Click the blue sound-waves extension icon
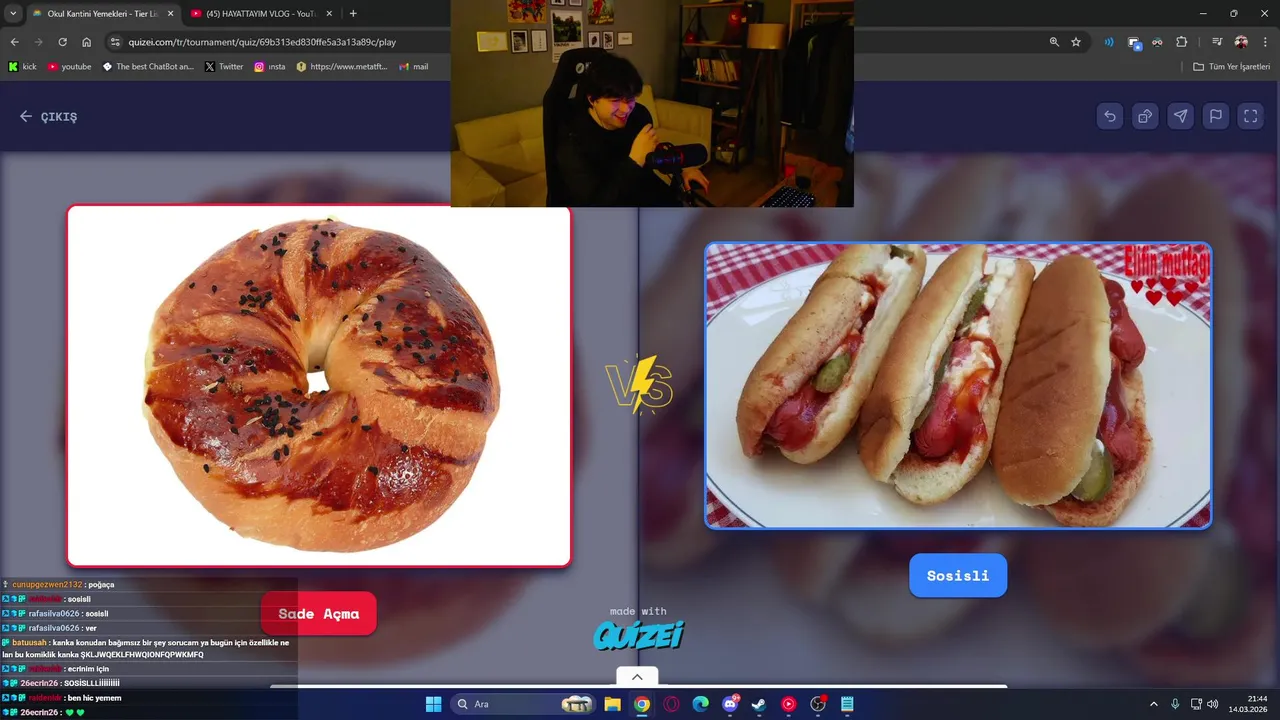 [1109, 42]
